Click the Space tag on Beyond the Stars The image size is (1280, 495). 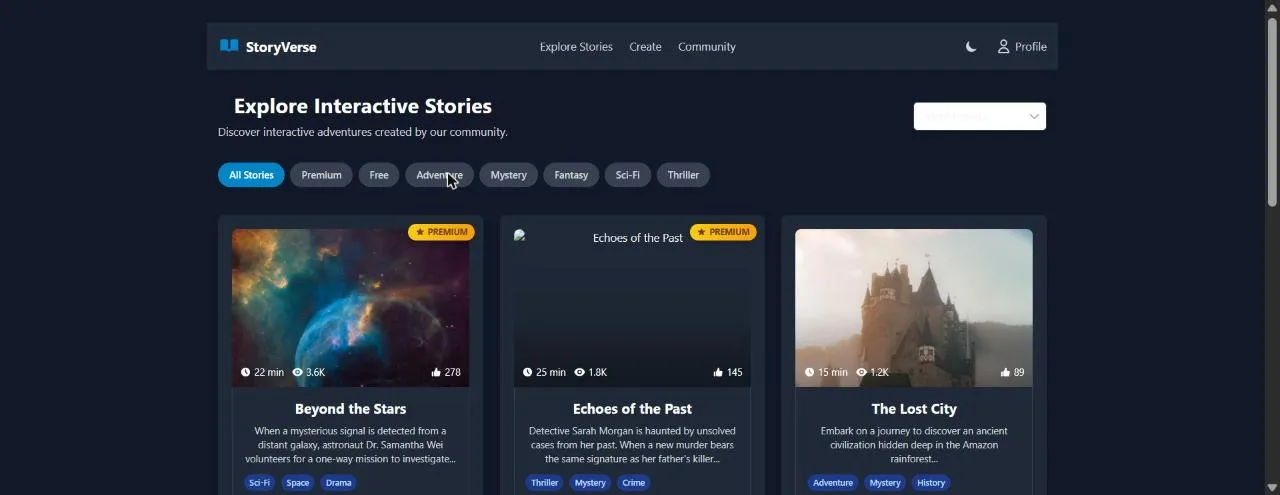tap(298, 483)
